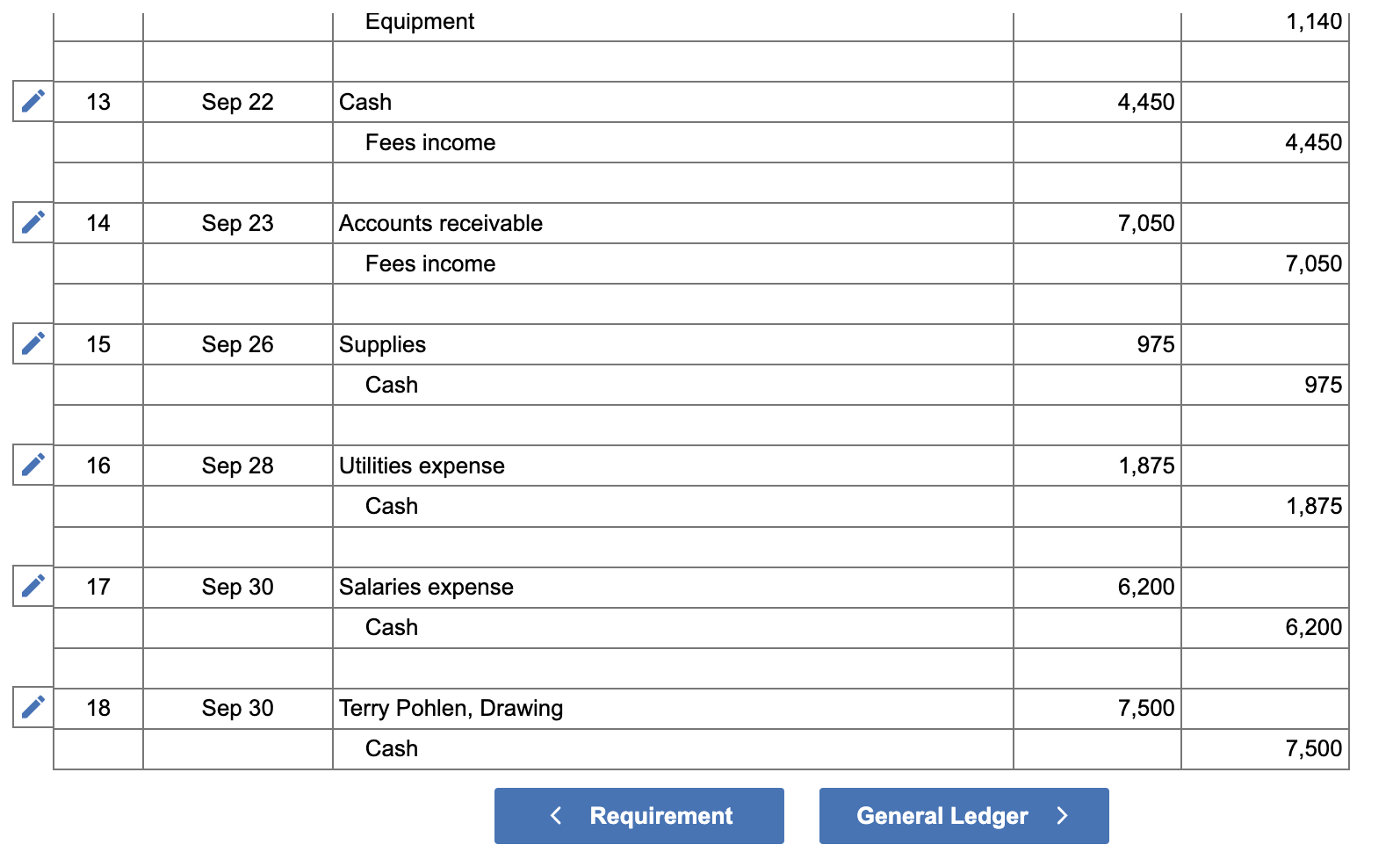Click the Sep 30 date for entry 18
Screen dimensions: 1400x859
coord(237,708)
